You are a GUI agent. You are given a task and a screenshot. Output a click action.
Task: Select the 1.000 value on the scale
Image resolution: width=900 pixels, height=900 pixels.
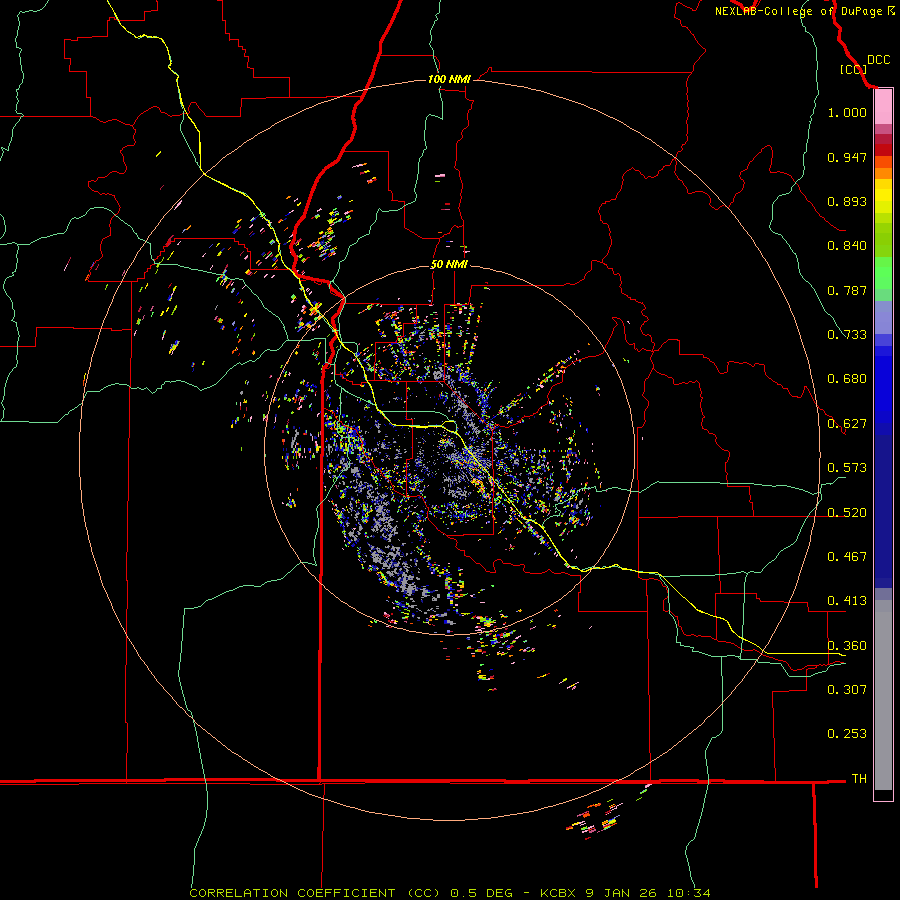[847, 112]
